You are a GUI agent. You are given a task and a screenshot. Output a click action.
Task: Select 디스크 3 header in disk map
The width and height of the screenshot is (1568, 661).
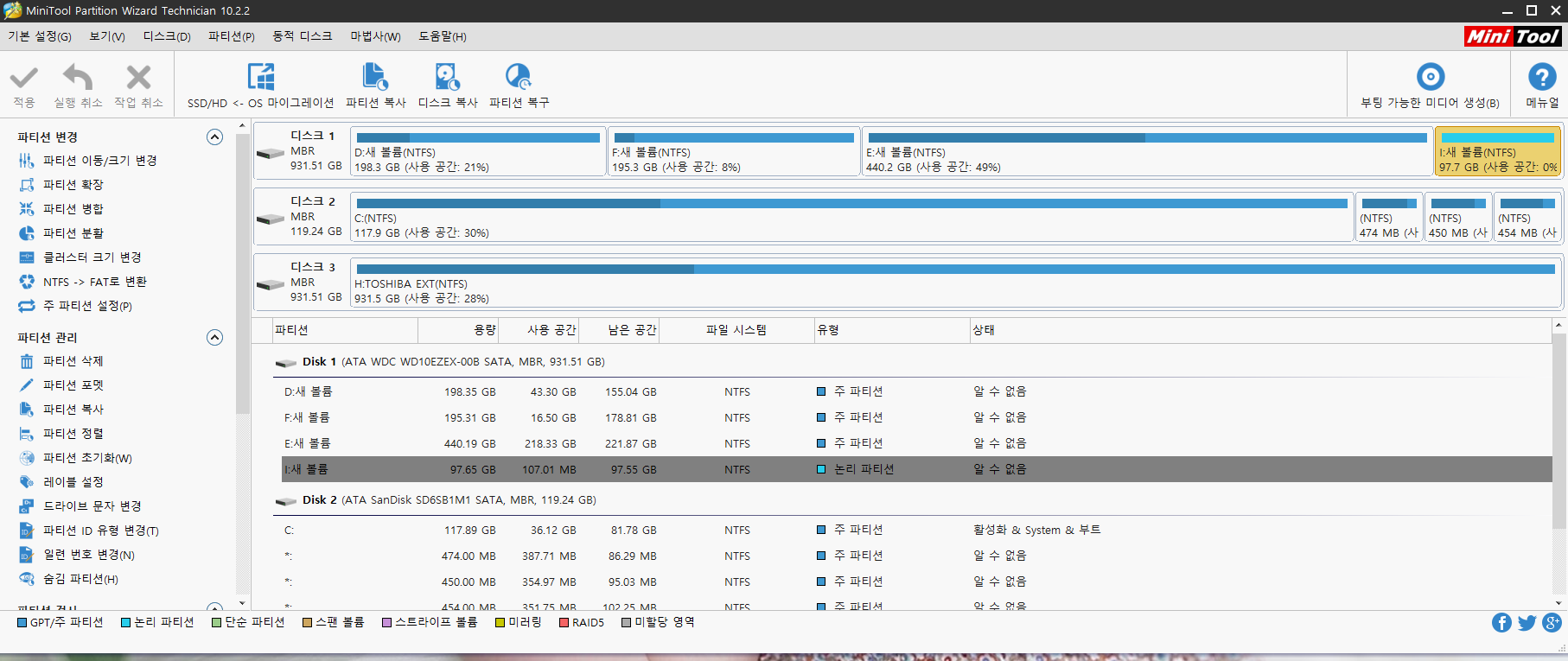click(x=301, y=283)
